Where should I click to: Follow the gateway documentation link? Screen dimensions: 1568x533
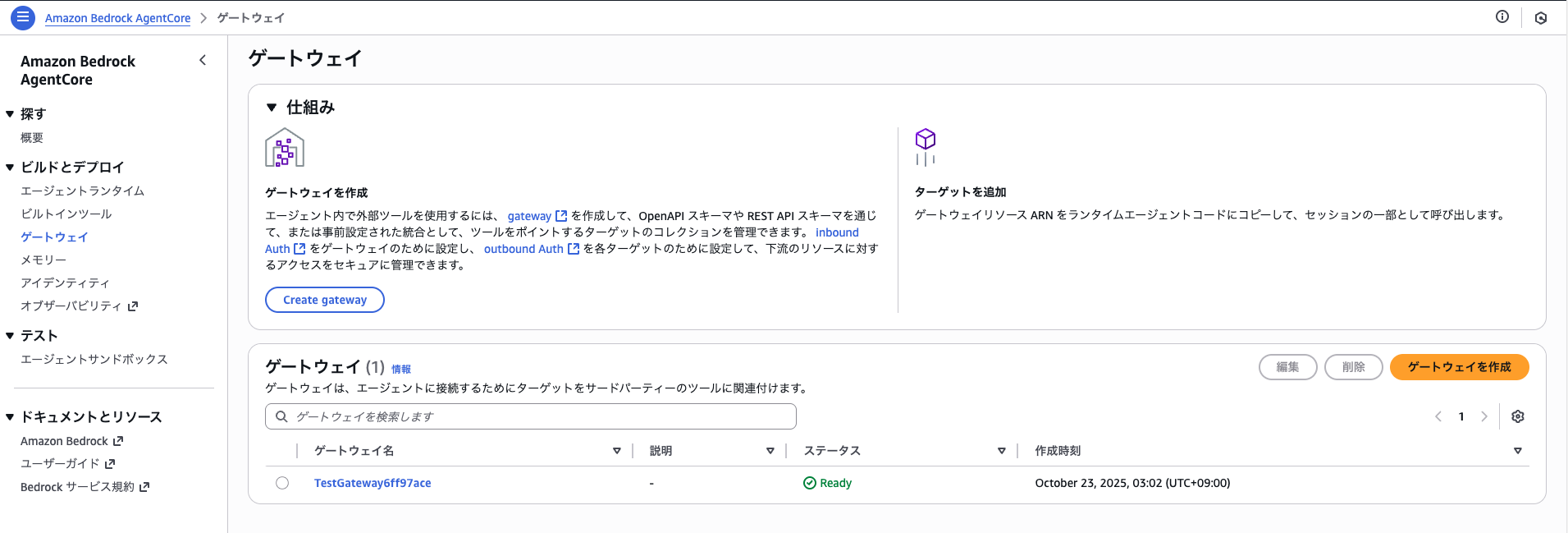[529, 216]
